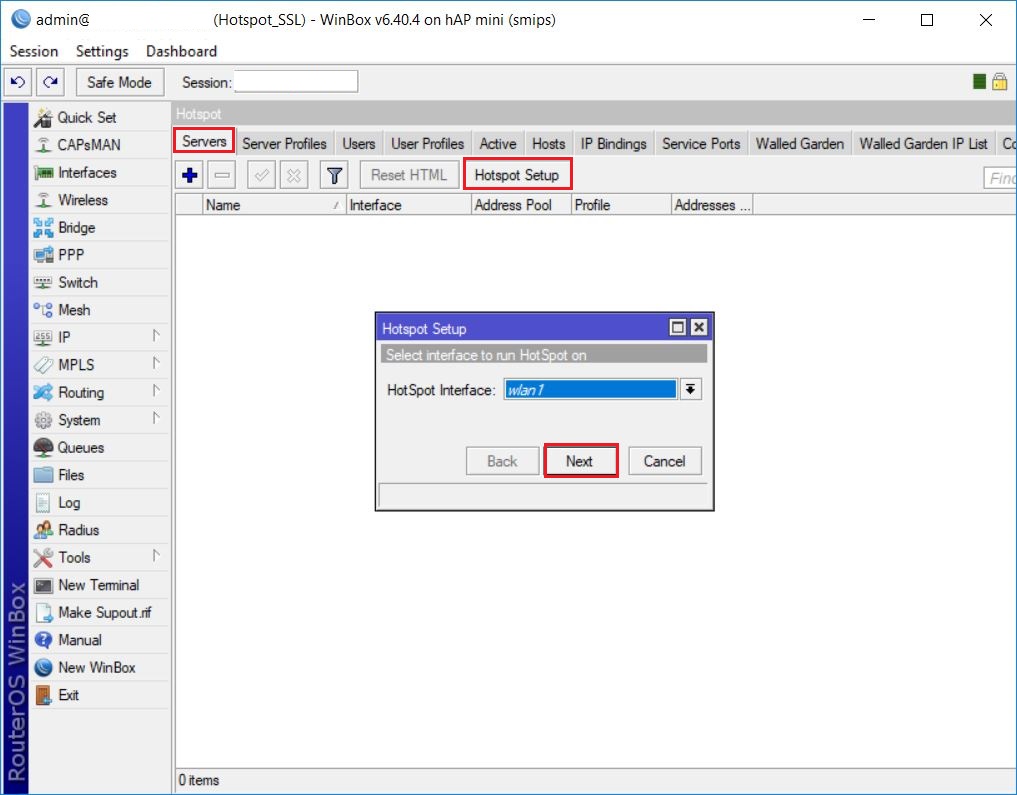
Task: Click the funnel filter icon
Action: (x=335, y=175)
